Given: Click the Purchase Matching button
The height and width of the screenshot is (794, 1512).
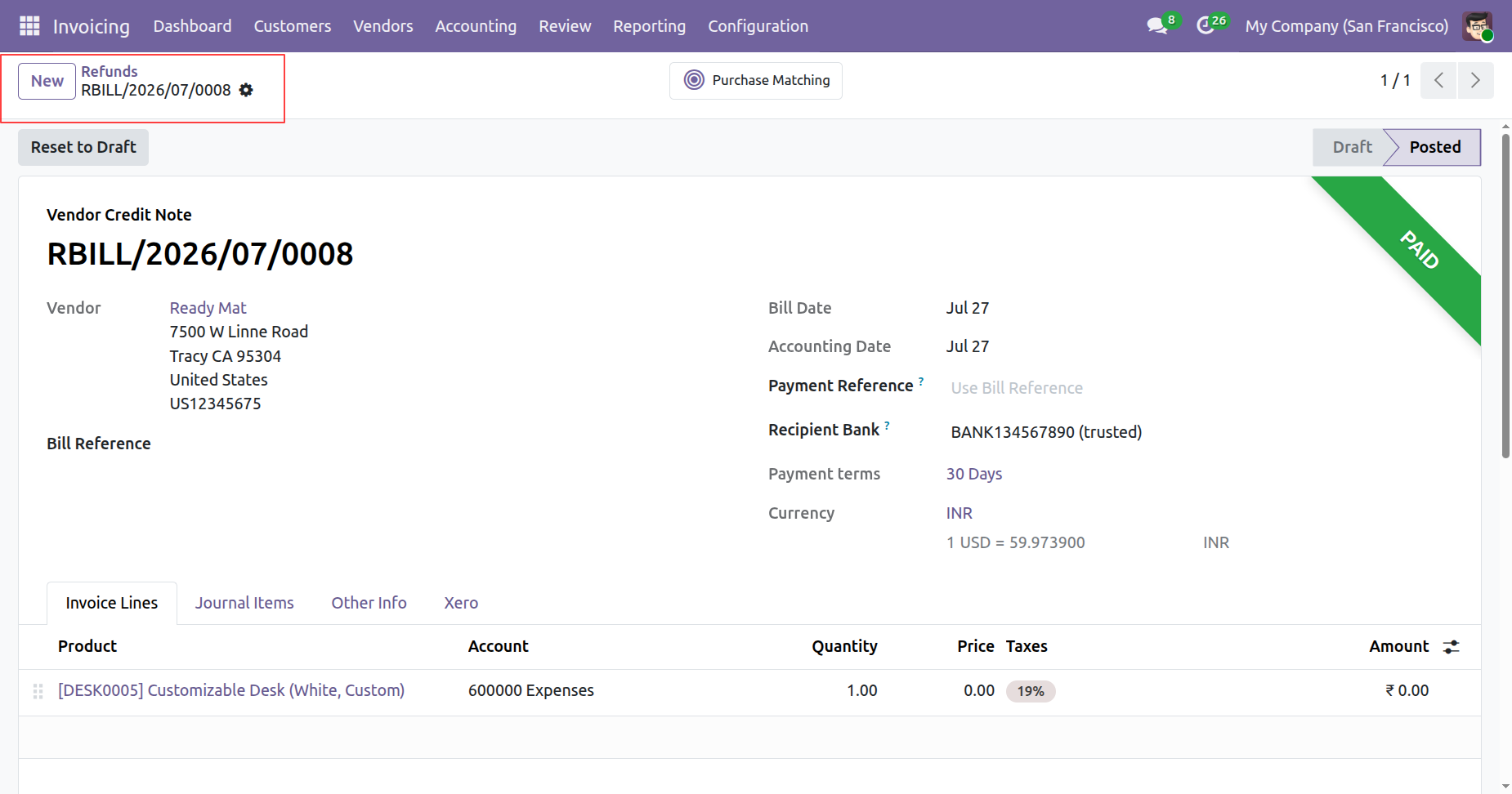Looking at the screenshot, I should click(x=756, y=80).
